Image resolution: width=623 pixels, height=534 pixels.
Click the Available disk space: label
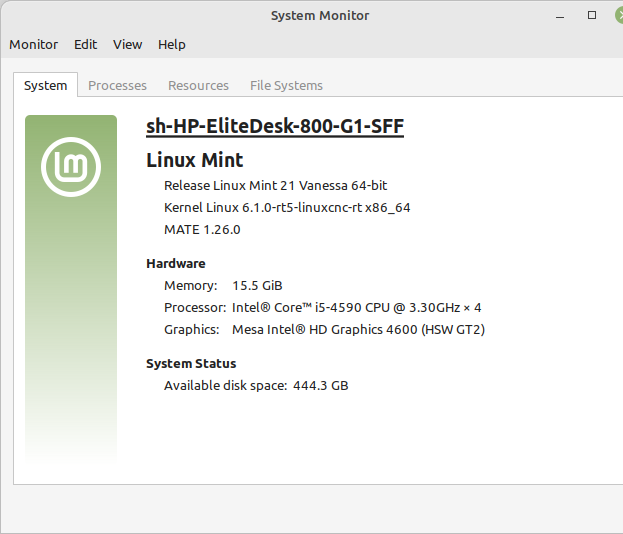pos(225,386)
